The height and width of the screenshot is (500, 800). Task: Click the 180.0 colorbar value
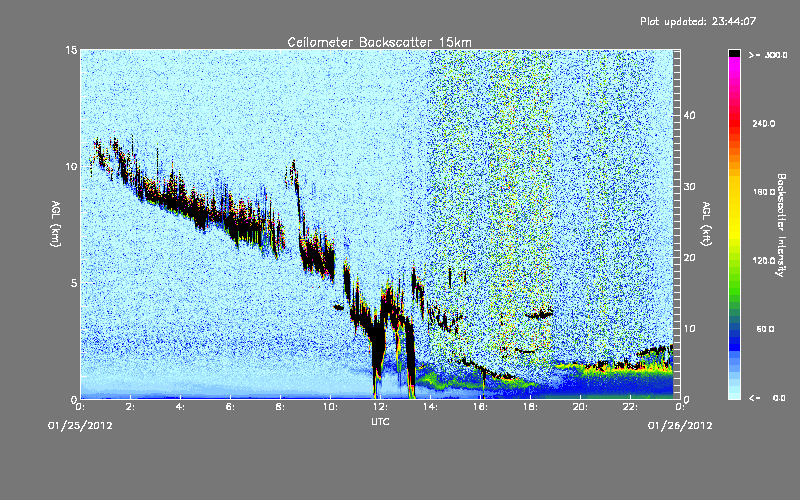(x=764, y=192)
